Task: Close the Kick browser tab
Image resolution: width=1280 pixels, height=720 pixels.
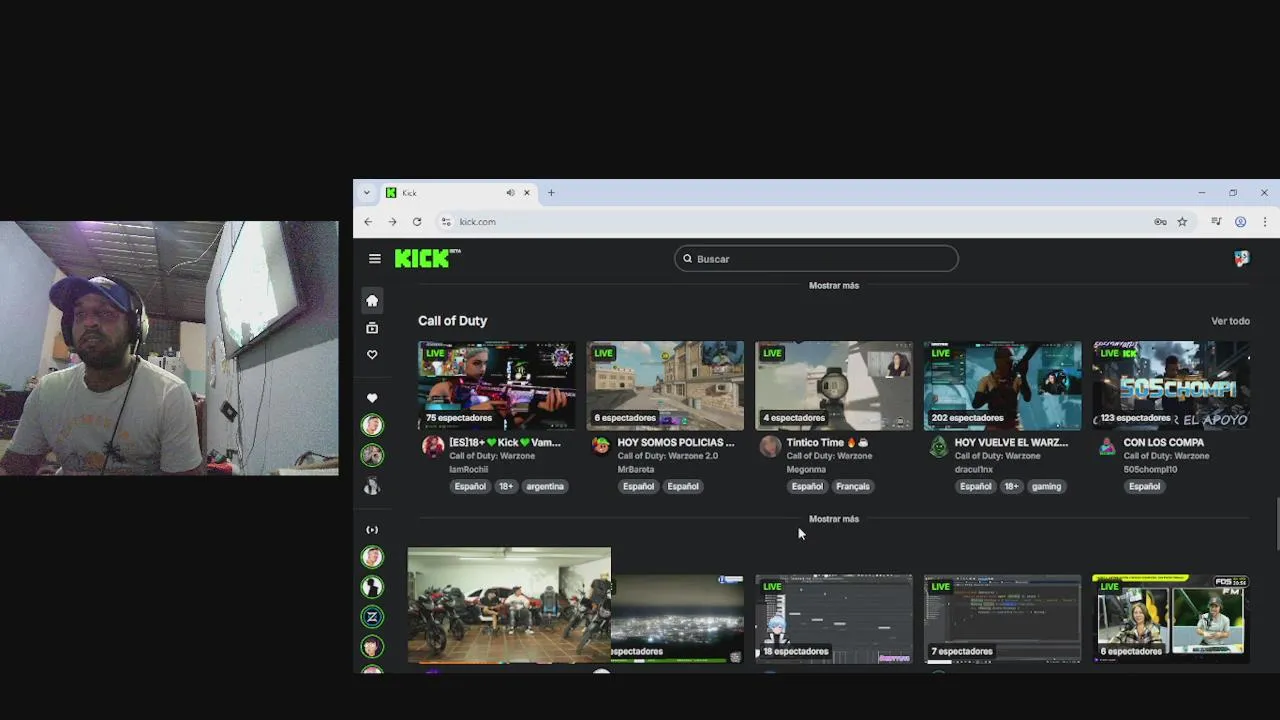Action: coord(527,193)
